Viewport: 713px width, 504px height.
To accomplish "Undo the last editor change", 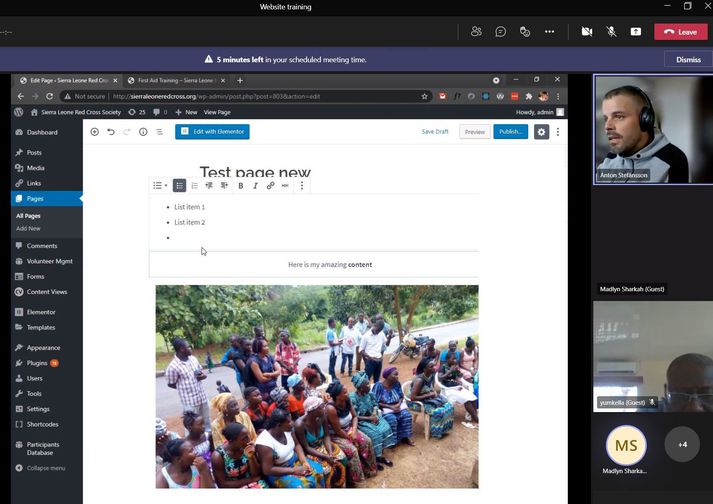I will click(x=111, y=132).
